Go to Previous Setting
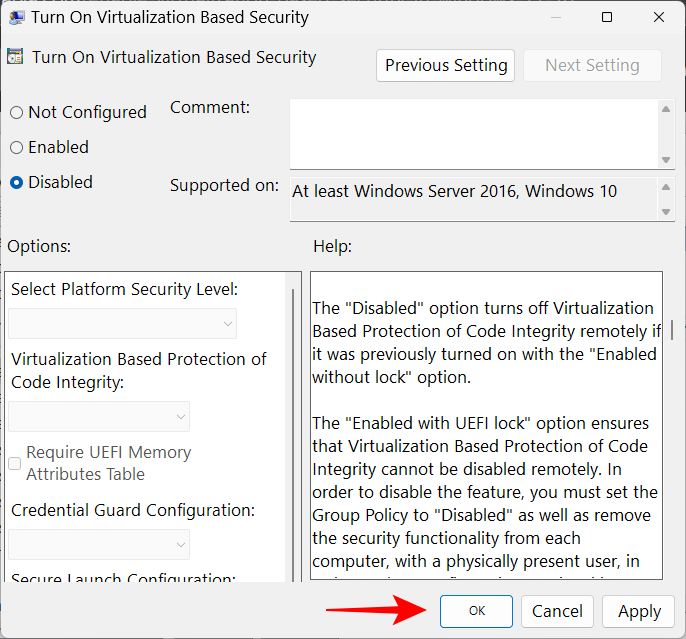This screenshot has width=686, height=639. pos(446,65)
